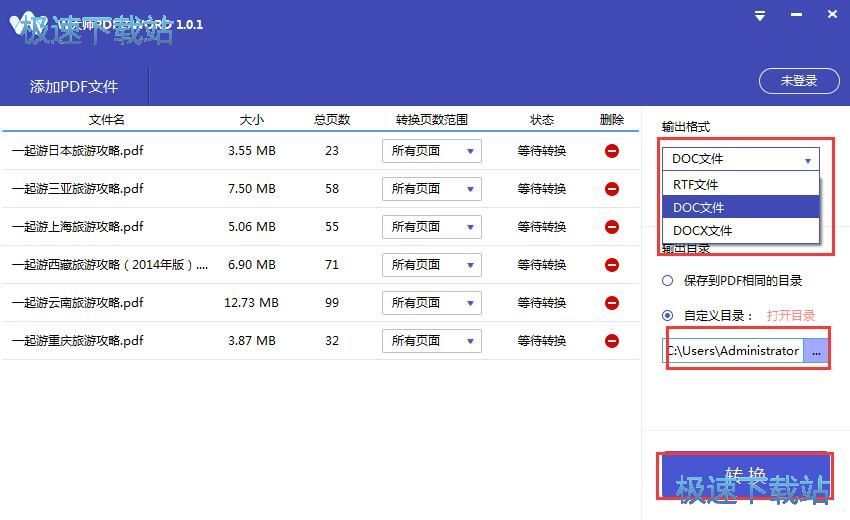
Task: Choose RTF文件 from the format list
Action: (740, 184)
